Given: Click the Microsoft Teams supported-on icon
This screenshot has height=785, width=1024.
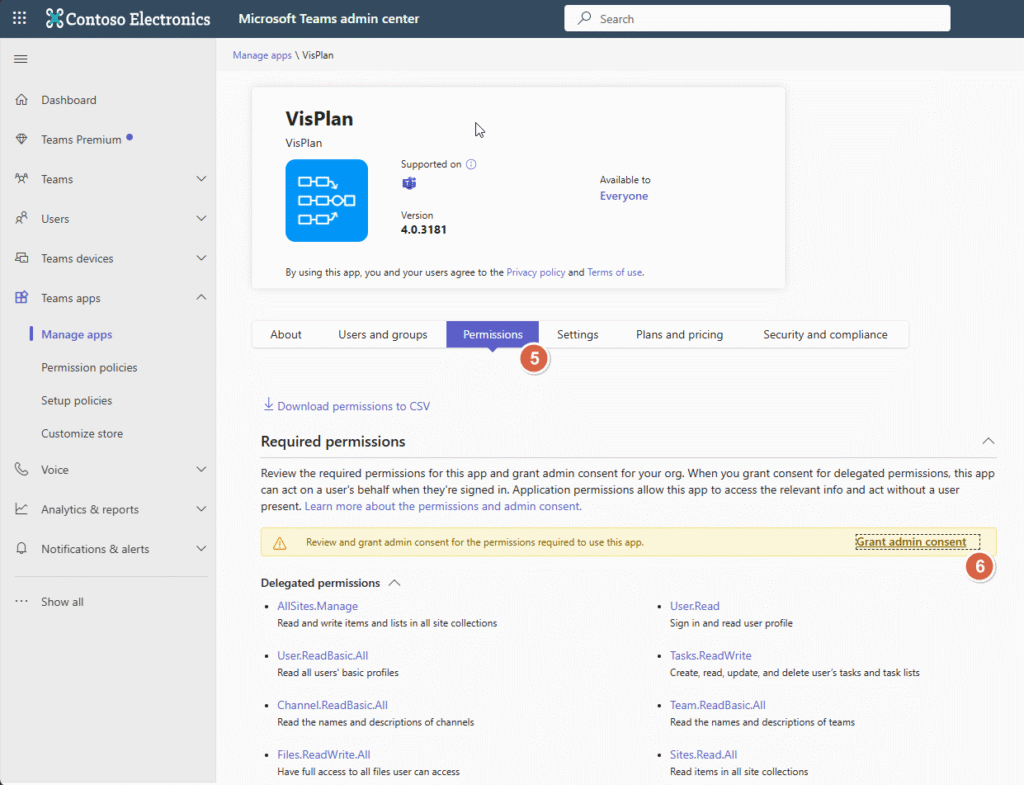Looking at the screenshot, I should pos(409,183).
